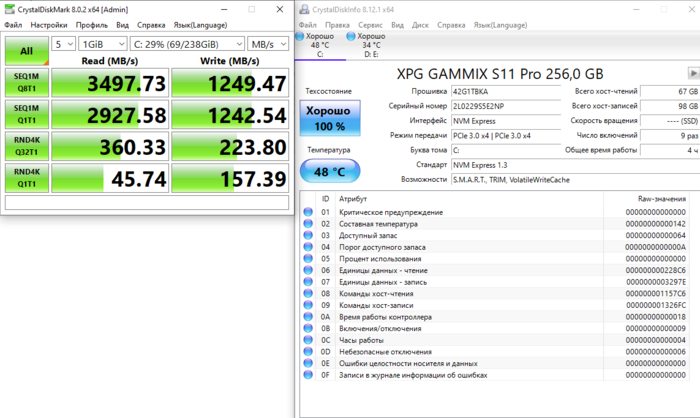Select the RND4K Q1T1 read result 45.74
The height and width of the screenshot is (418, 700).
[x=110, y=178]
